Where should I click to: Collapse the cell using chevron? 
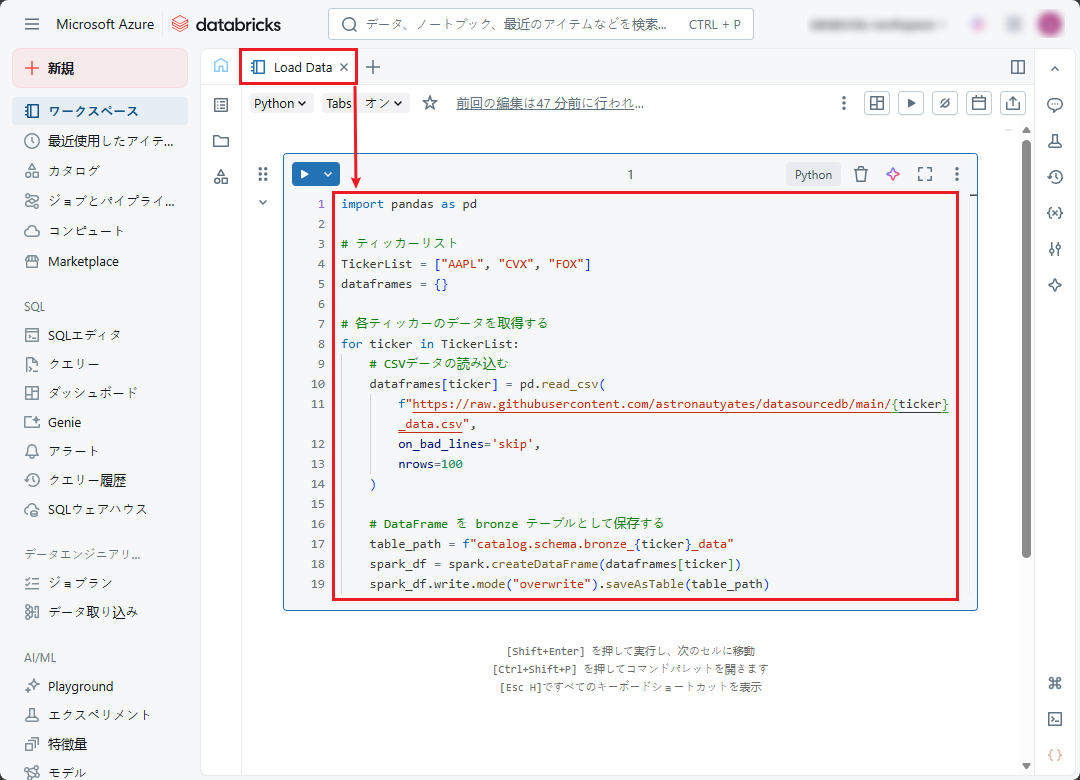tap(263, 202)
